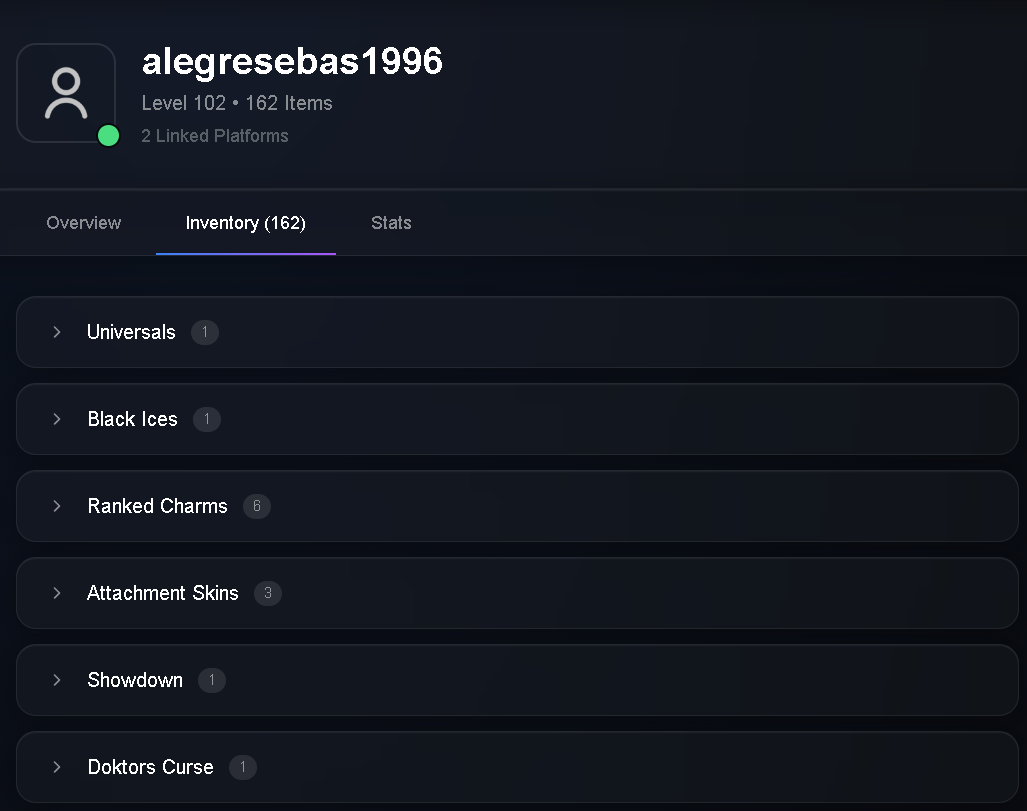Image resolution: width=1027 pixels, height=811 pixels.
Task: Expand the Showdown category chevron
Action: [57, 680]
